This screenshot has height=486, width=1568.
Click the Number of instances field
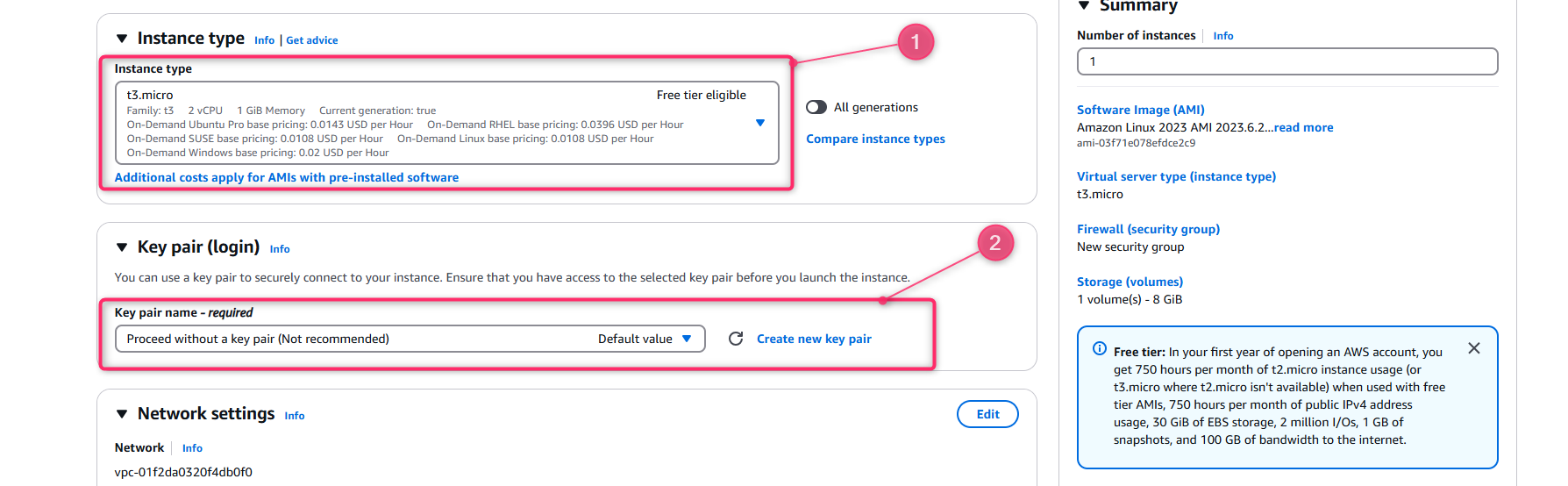1287,61
